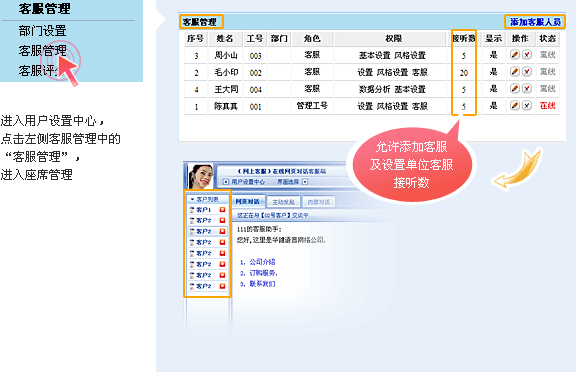Delete agent 毛小印 using red X icon
This screenshot has width=576, height=372.
click(x=527, y=72)
